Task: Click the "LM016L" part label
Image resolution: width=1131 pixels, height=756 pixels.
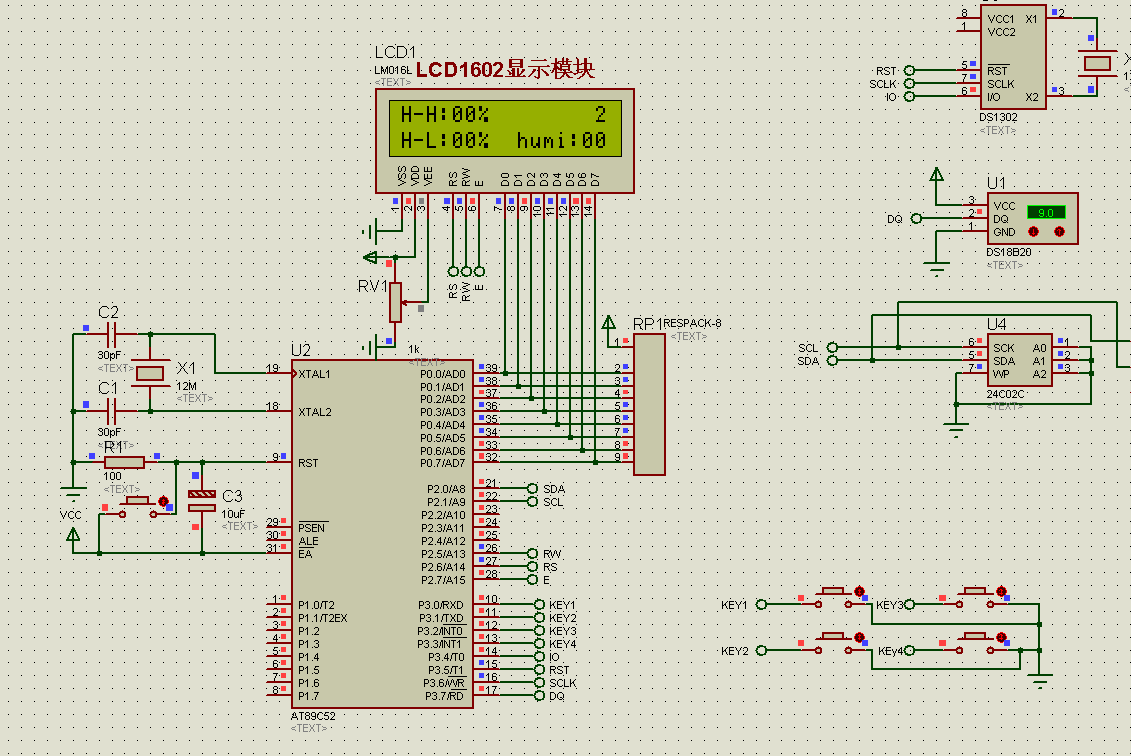Action: point(392,70)
